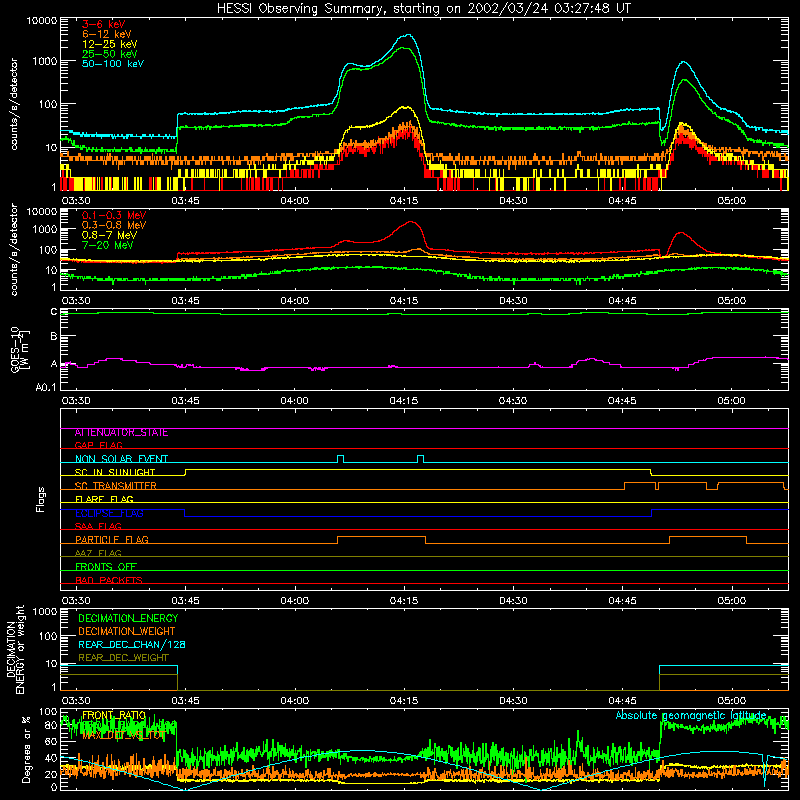
Task: Click the 12-25 keV legend label
Action: (x=110, y=44)
